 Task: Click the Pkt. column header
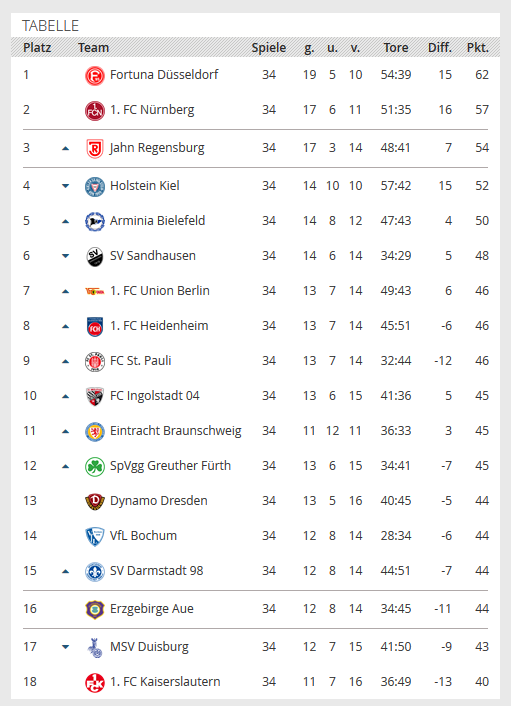click(x=478, y=48)
